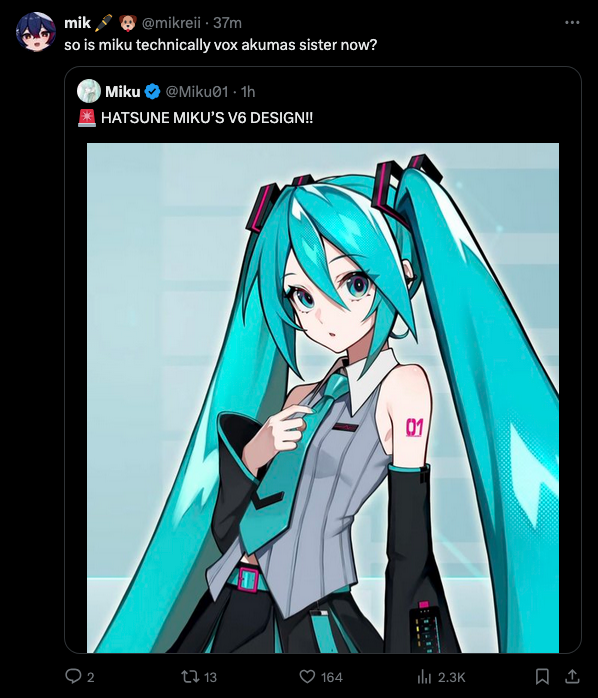Like the post with heart icon
598x698 pixels.
[x=307, y=677]
